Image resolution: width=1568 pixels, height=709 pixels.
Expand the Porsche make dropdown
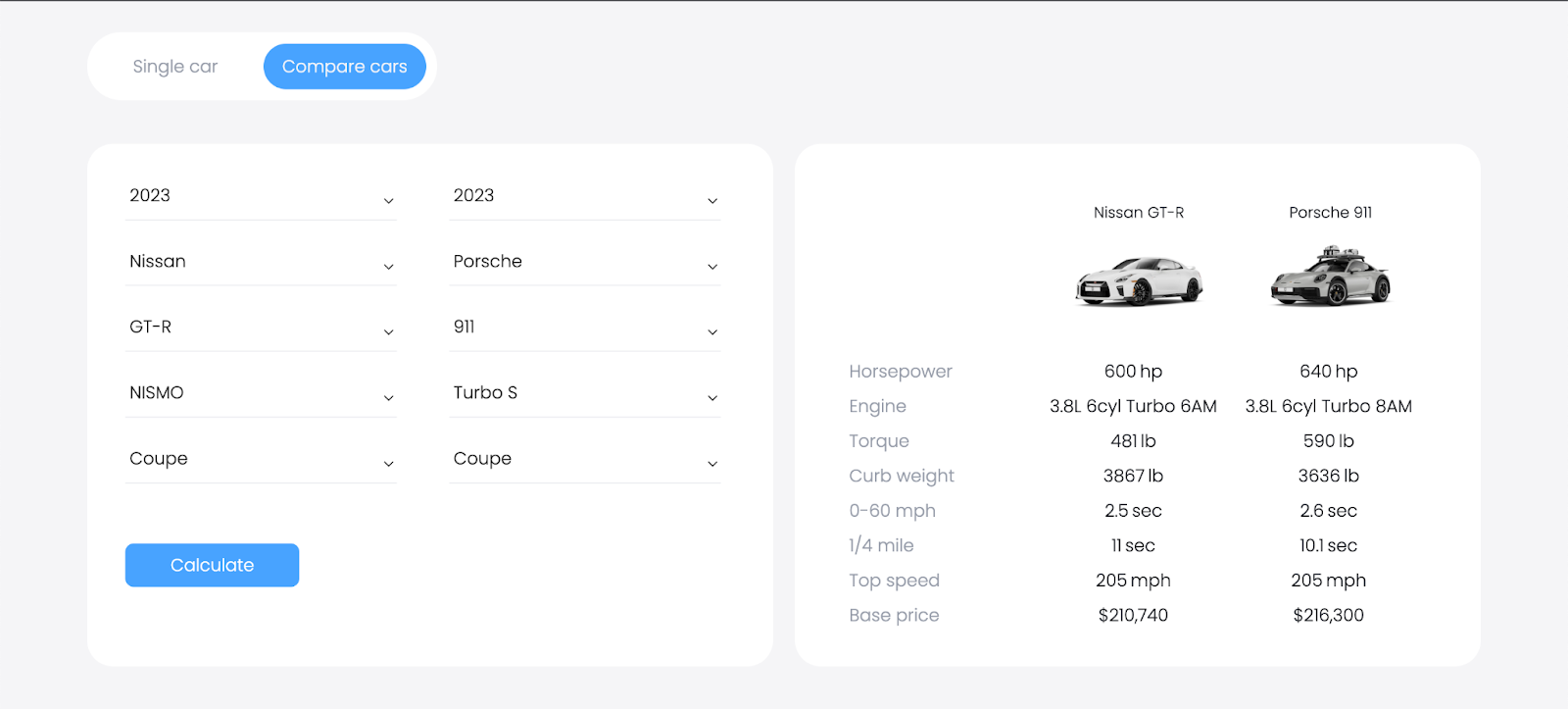[x=585, y=262]
